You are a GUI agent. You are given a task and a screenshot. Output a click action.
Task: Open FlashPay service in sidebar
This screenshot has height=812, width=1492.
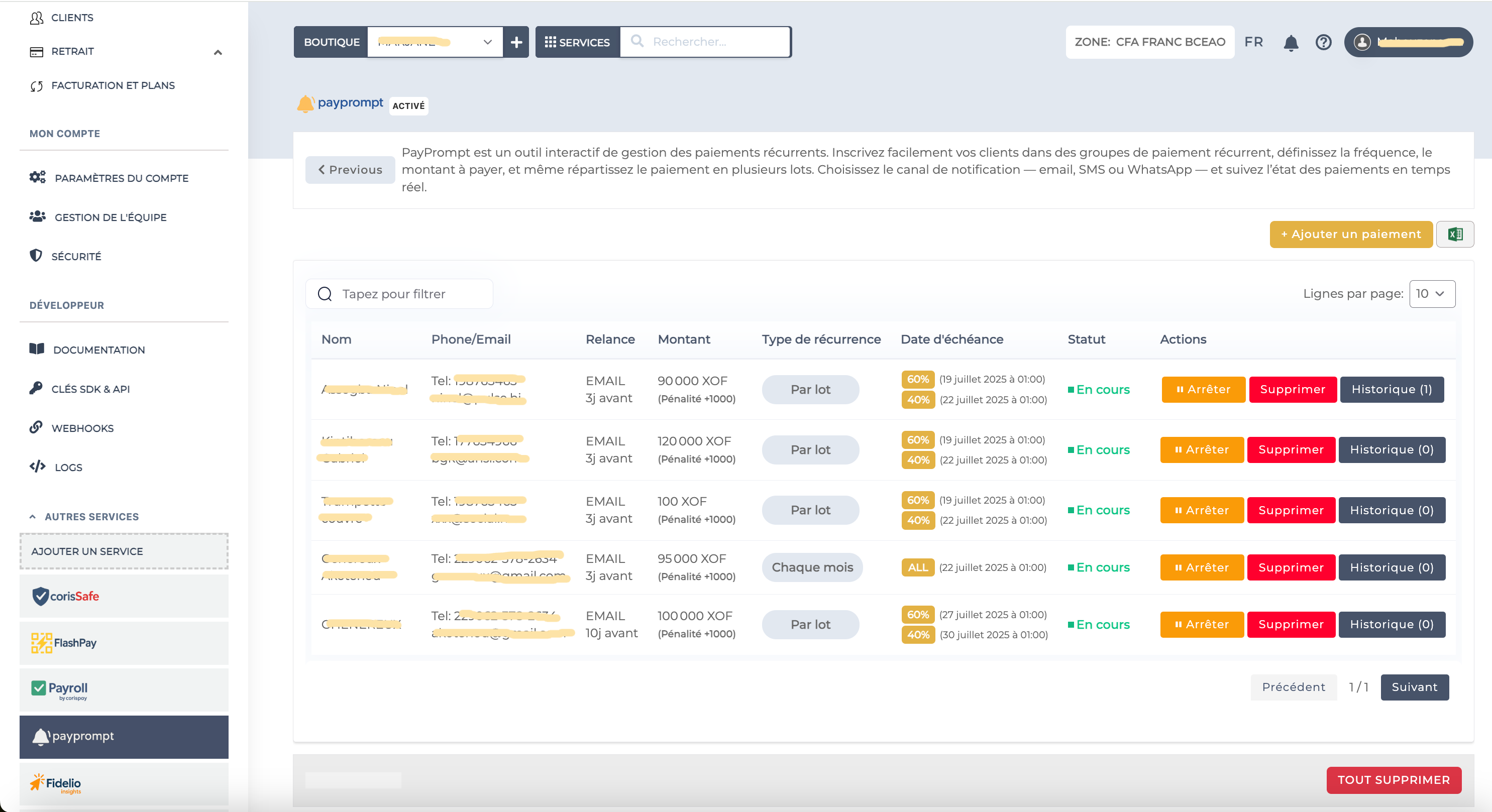click(124, 643)
